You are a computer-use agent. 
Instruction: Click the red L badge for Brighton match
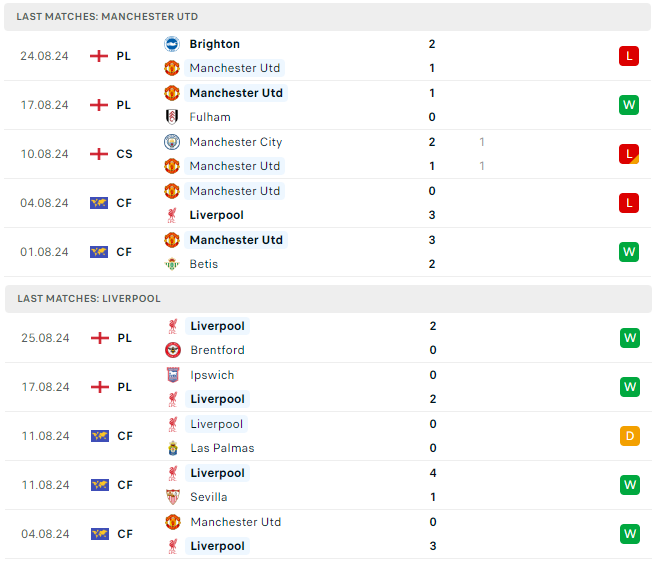tap(628, 56)
